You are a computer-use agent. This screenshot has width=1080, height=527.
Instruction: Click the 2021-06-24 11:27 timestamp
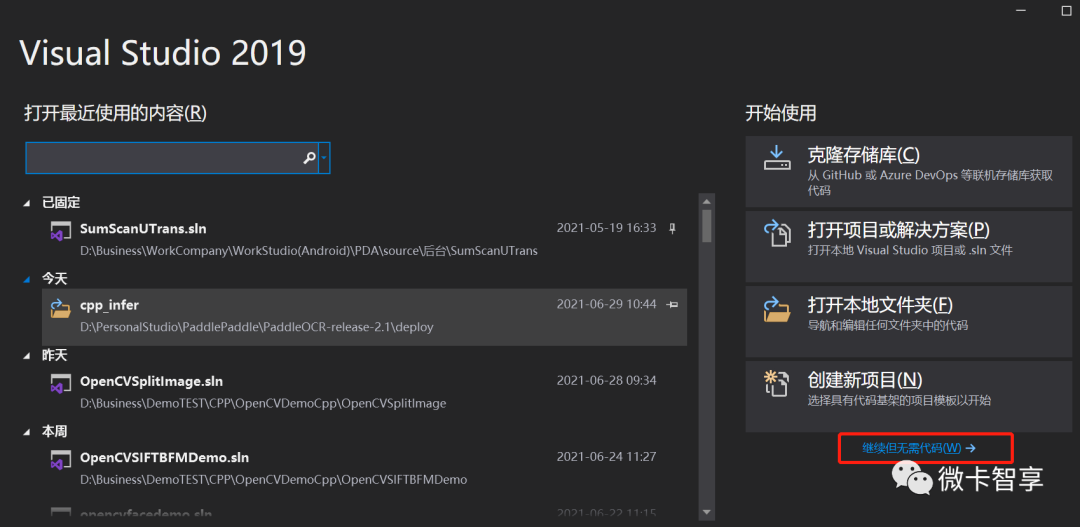pos(606,456)
